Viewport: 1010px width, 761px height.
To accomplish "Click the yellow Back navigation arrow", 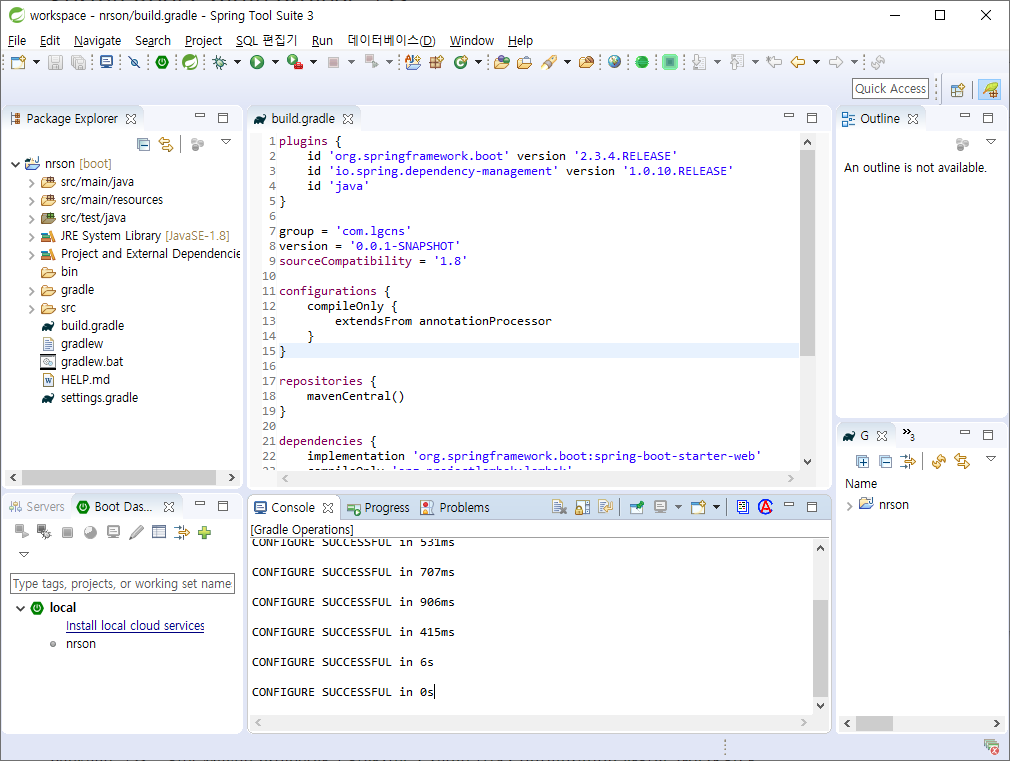I will click(797, 62).
